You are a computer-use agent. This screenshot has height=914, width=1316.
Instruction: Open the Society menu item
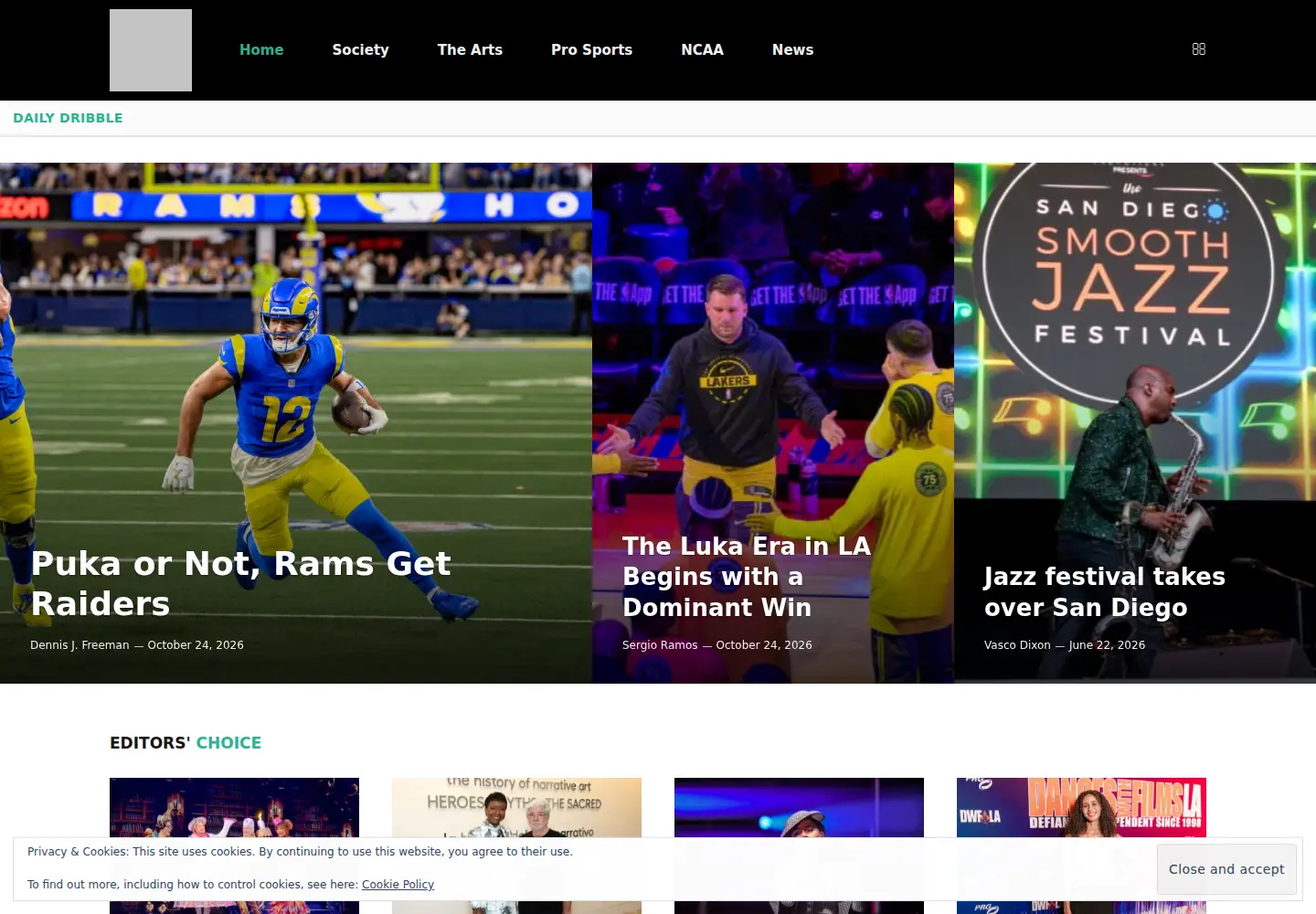tap(360, 50)
